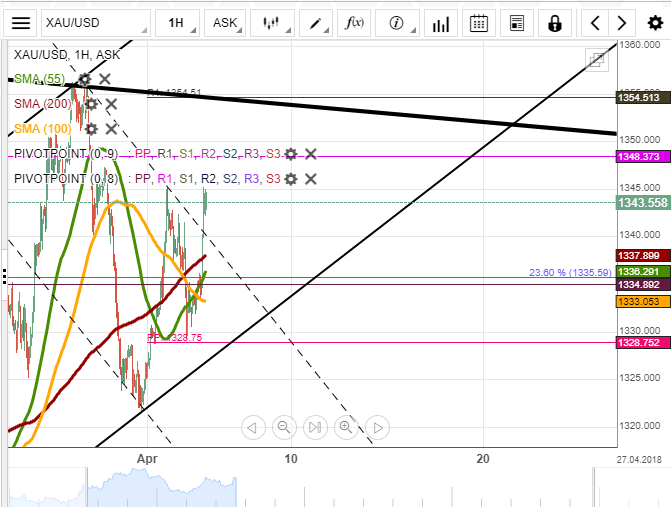
Task: Click the XAU/USD, 1H, ASK chart title
Action: (x=67, y=55)
